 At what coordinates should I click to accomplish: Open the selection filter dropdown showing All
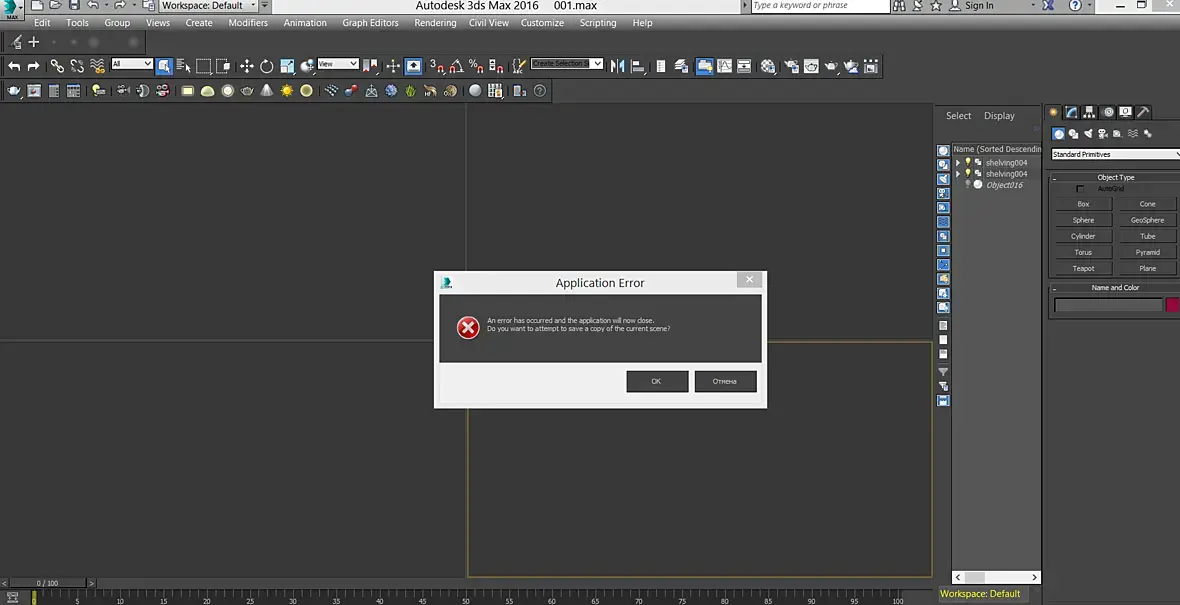[x=132, y=64]
